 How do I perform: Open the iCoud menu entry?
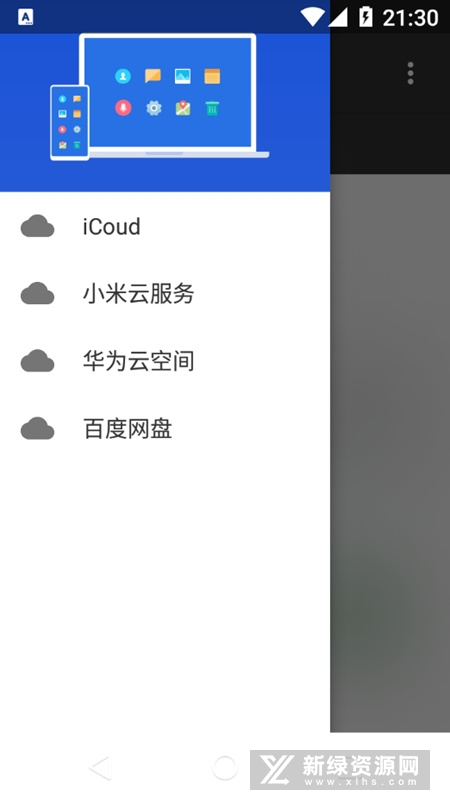point(165,226)
